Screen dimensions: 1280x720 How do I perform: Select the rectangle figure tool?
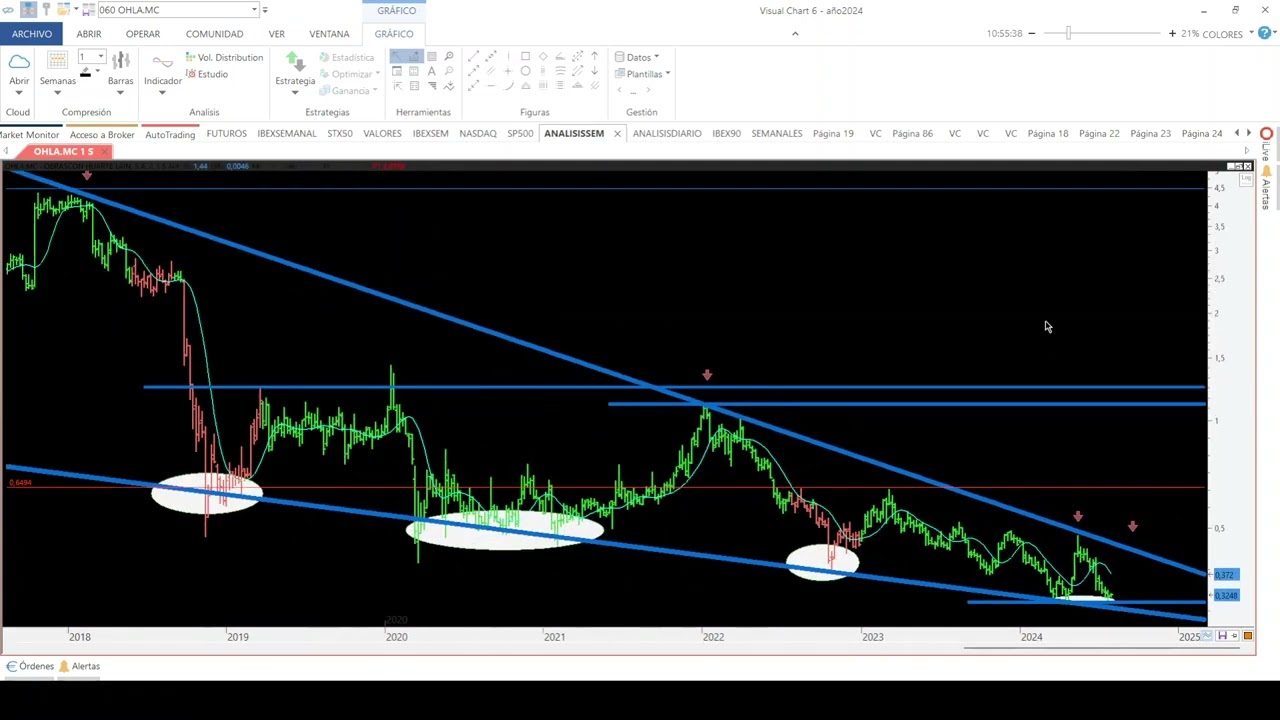pyautogui.click(x=526, y=56)
